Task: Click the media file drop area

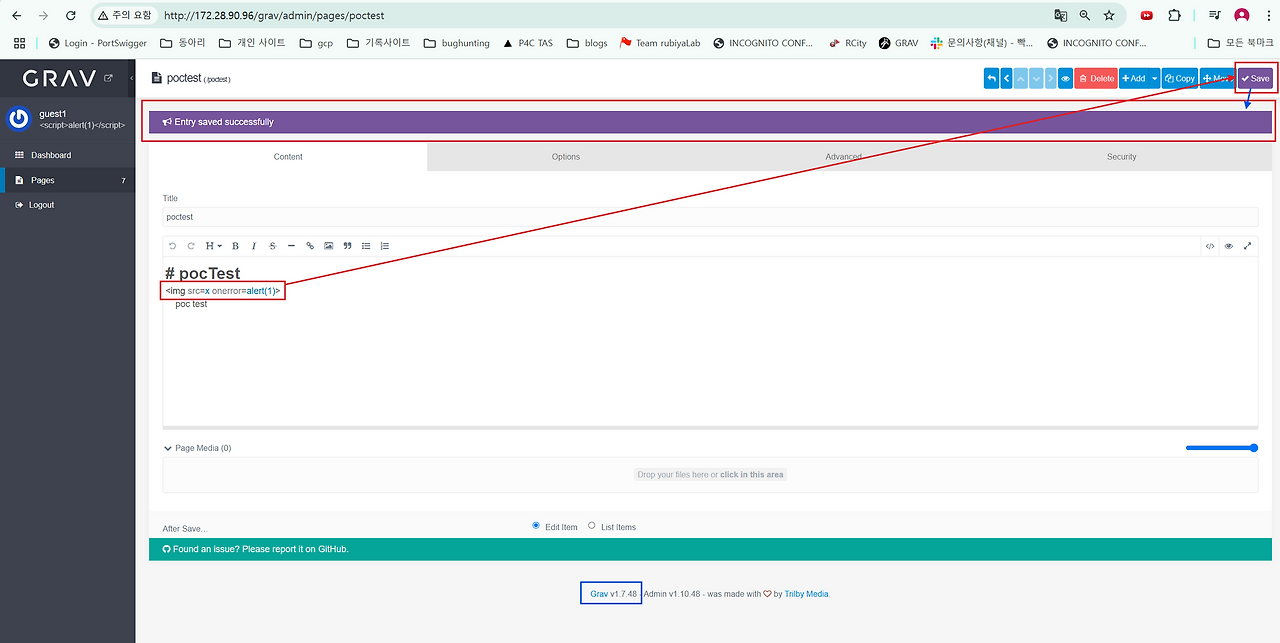Action: [710, 474]
